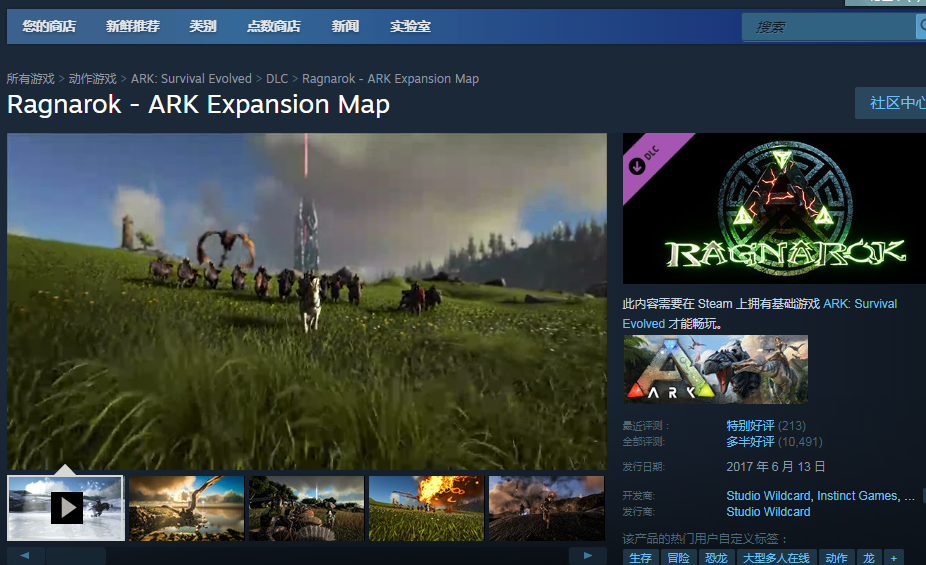The width and height of the screenshot is (926, 565).
Task: Open the developer Studio Wildcard link
Action: pos(768,496)
